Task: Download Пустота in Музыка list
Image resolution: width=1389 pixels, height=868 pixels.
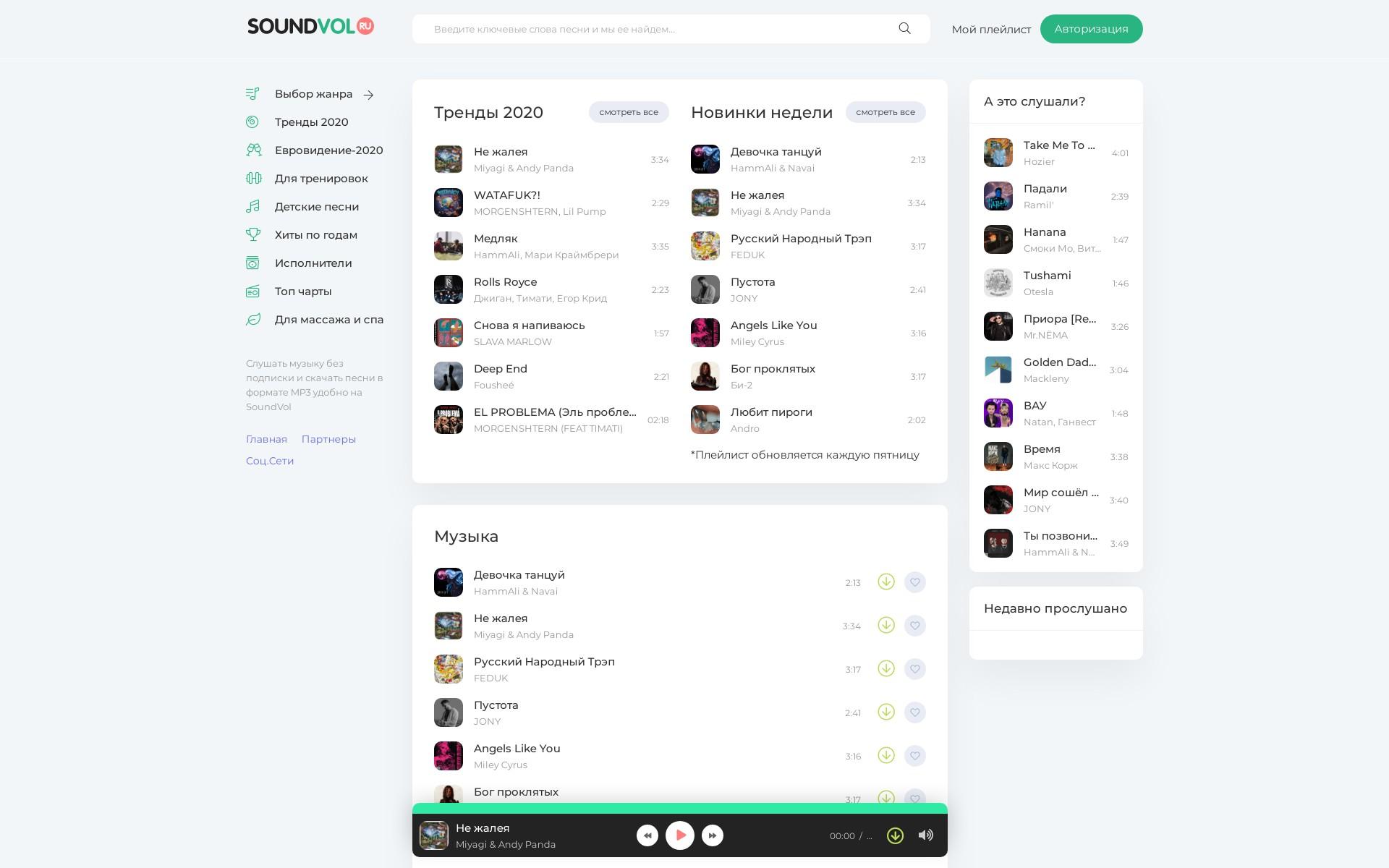Action: point(886,712)
